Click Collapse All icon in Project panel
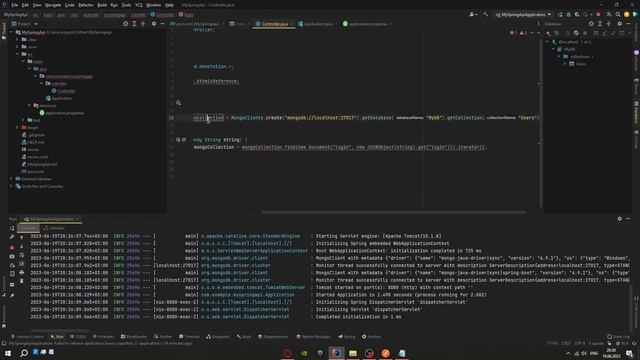This screenshot has width=640, height=360. [143, 24]
